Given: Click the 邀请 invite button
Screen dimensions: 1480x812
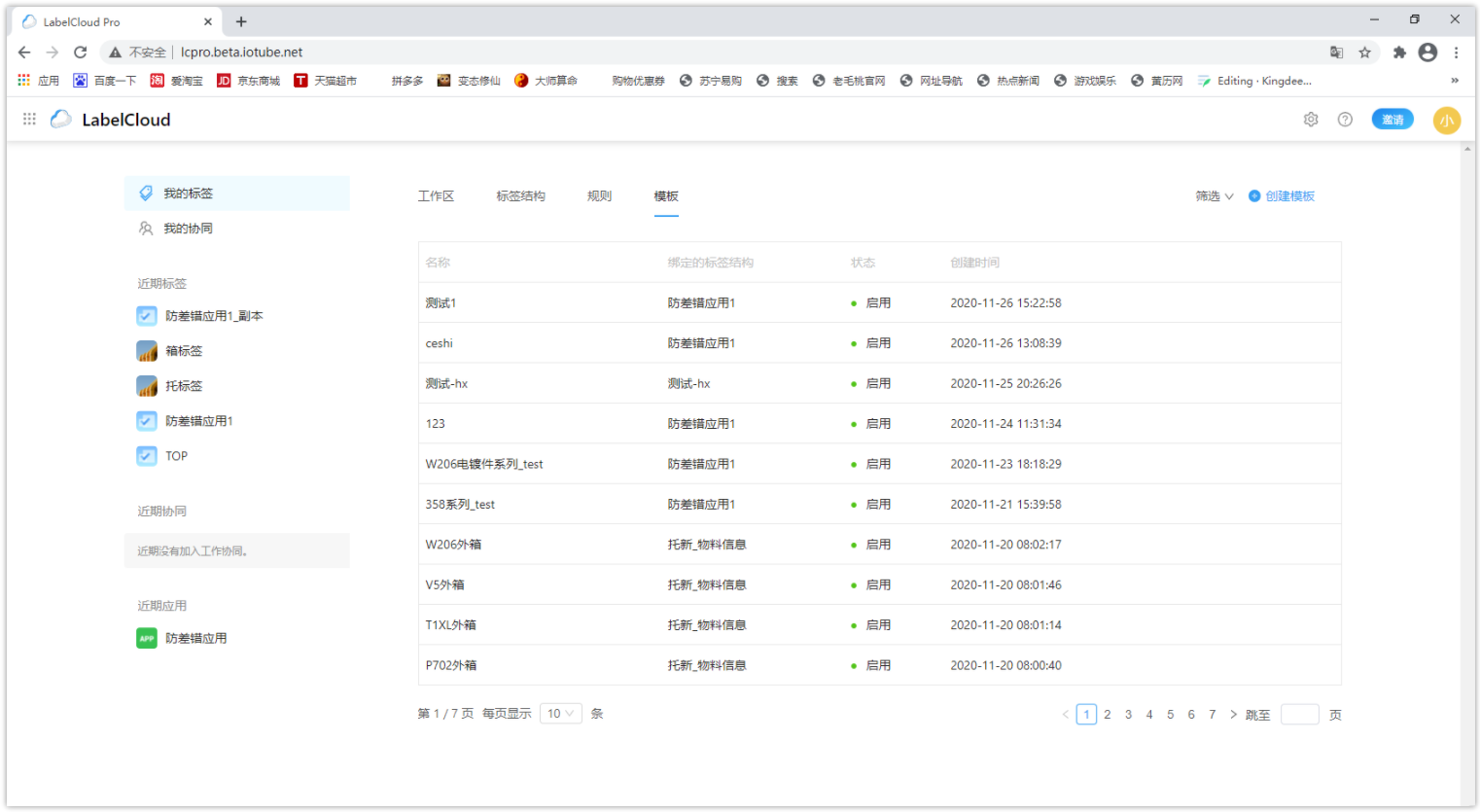Looking at the screenshot, I should [x=1392, y=119].
